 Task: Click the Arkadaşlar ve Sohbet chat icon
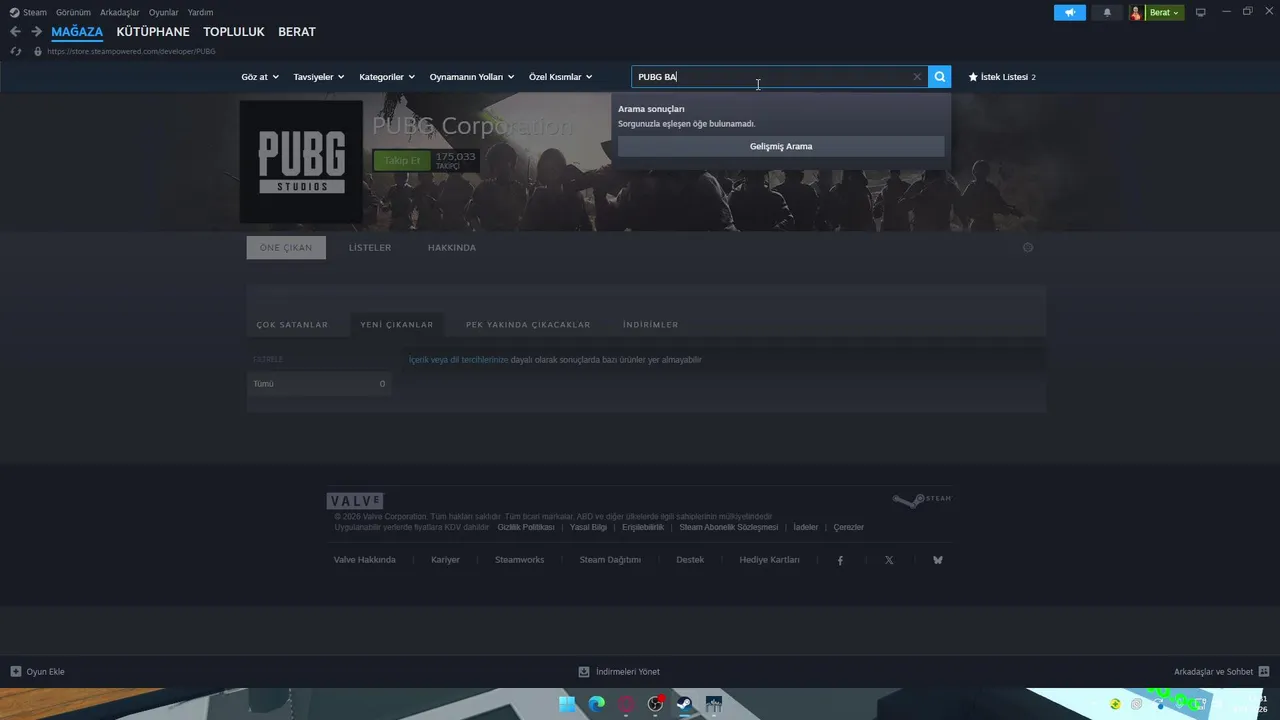click(1264, 672)
